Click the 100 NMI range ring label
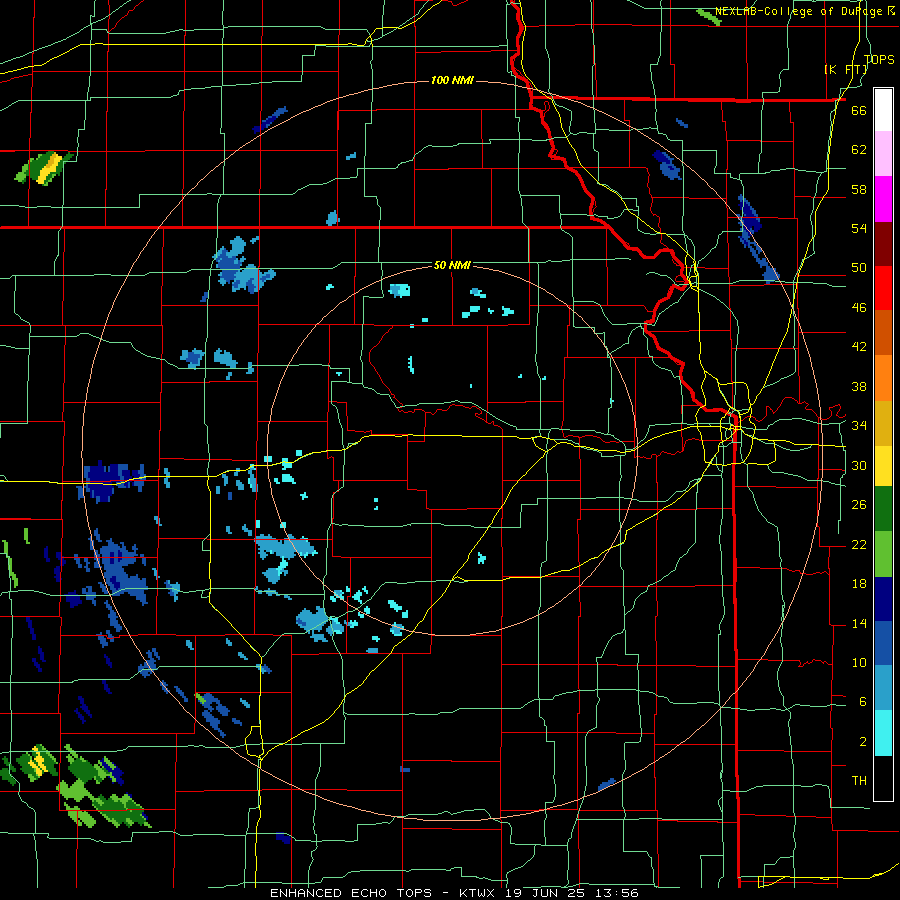Viewport: 900px width, 900px height. 452,80
